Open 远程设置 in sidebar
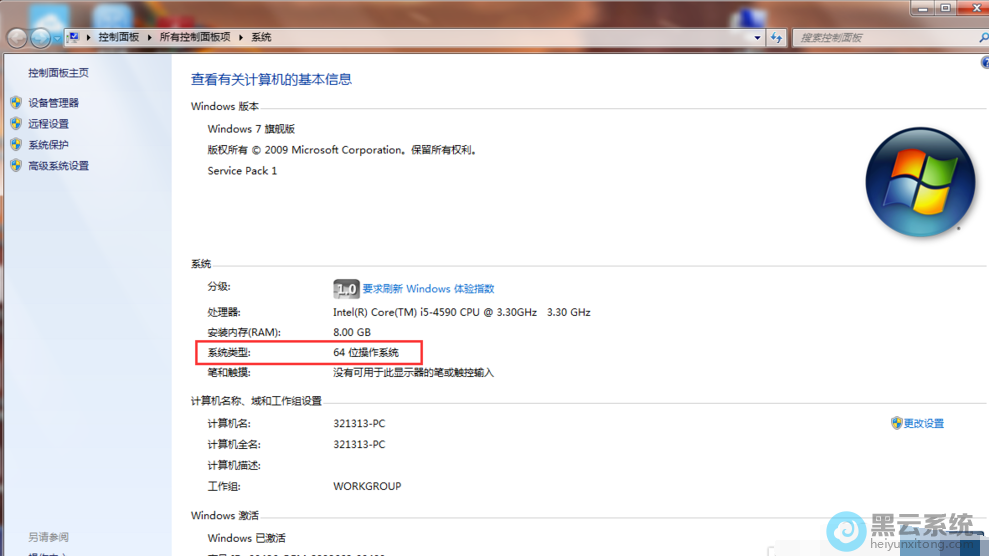Screen dimensions: 989x556 click(x=49, y=124)
